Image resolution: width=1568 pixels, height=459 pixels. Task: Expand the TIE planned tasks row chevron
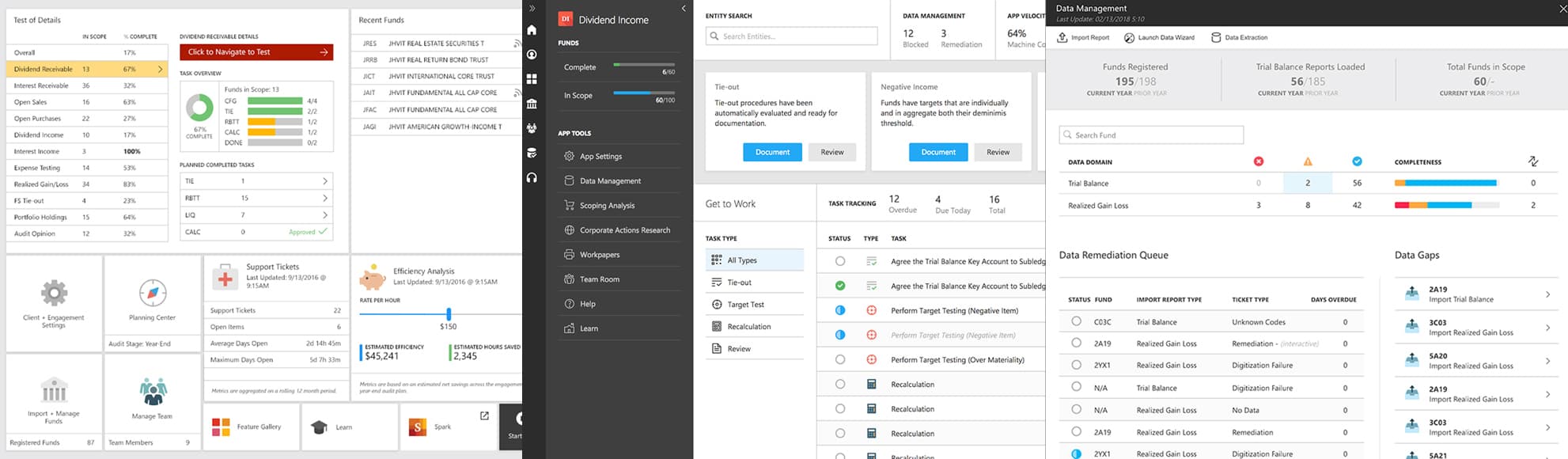(324, 181)
